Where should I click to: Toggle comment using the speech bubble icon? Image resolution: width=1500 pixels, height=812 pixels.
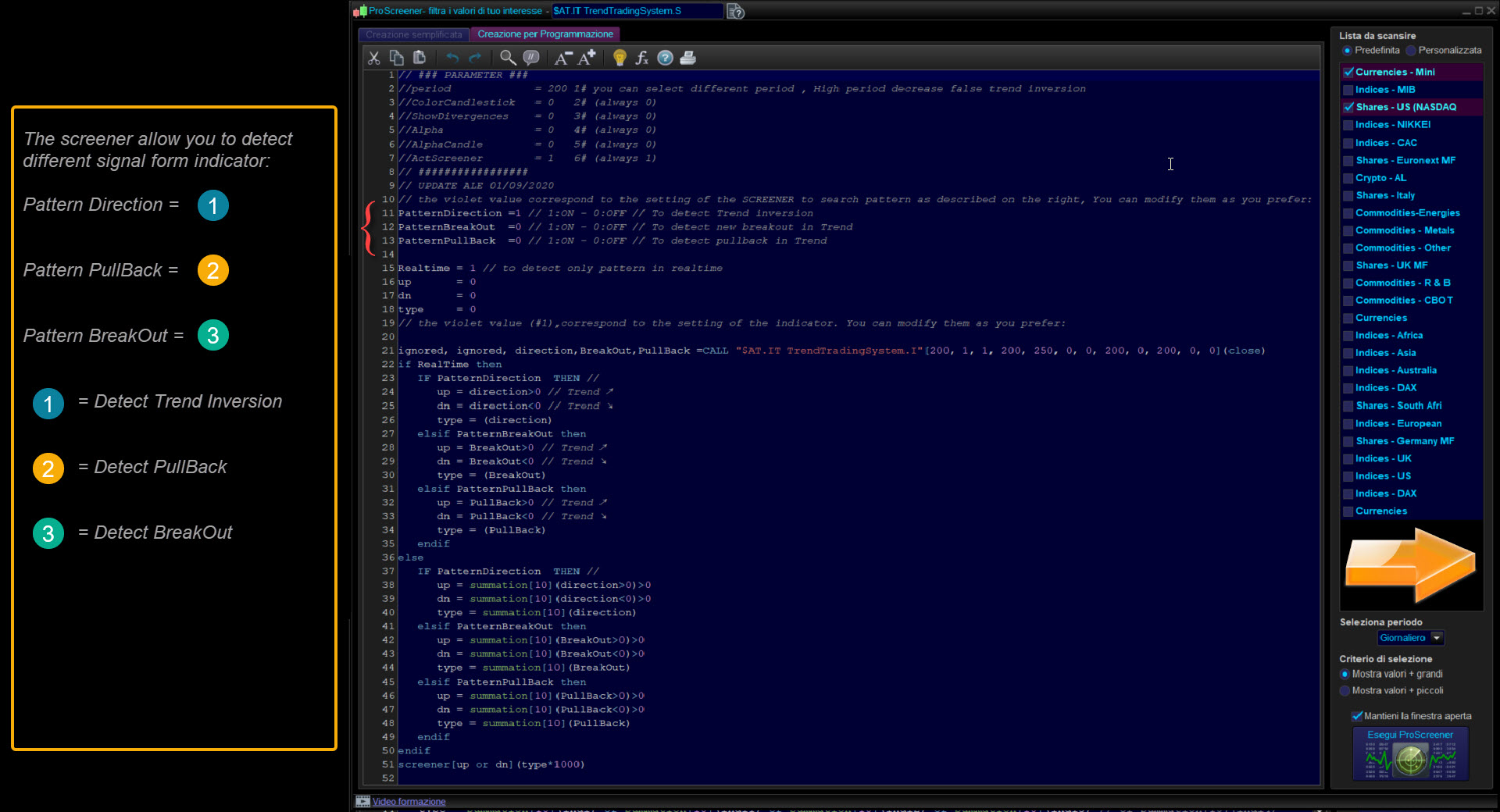(x=531, y=58)
